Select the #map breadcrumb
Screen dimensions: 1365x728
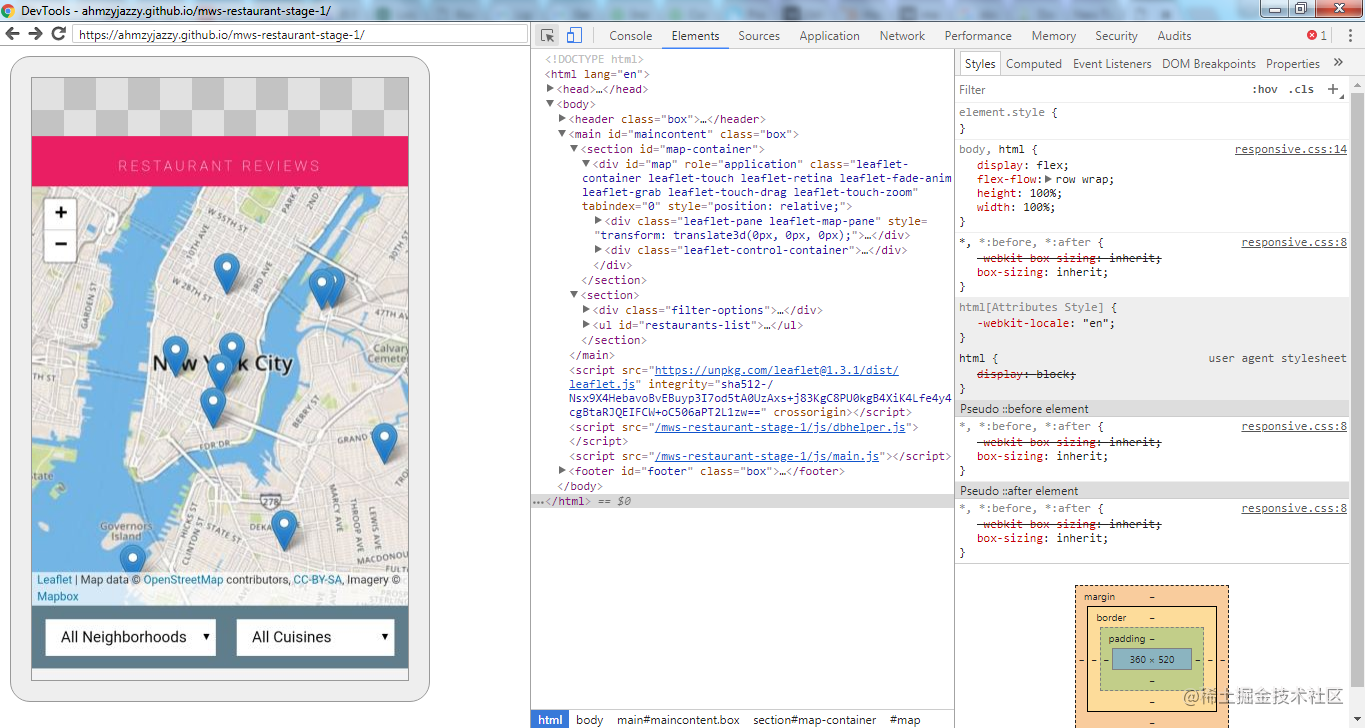point(905,719)
